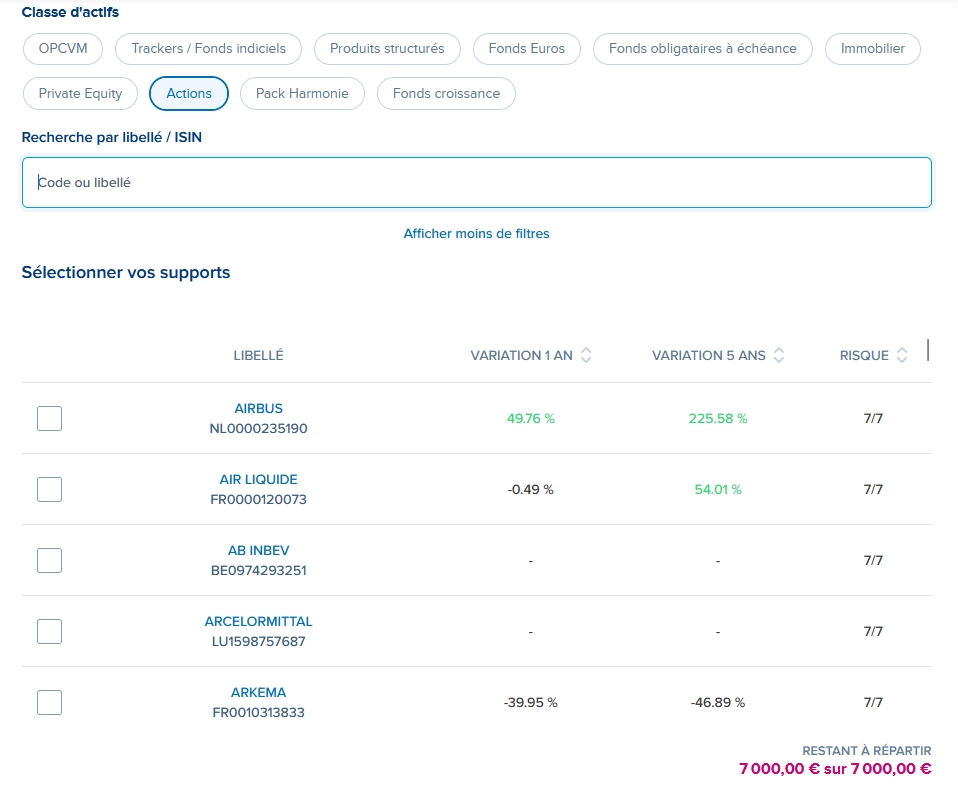Select the AIR LIQUIDE checkbox
This screenshot has width=958, height=789.
[49, 489]
